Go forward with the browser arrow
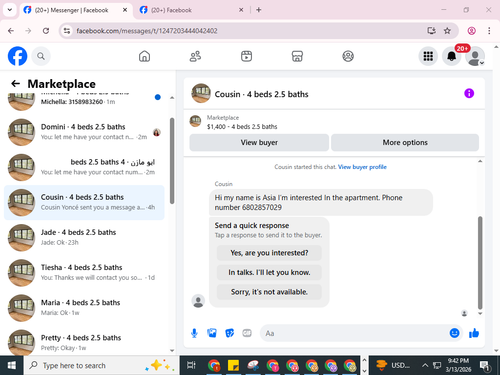 [x=28, y=31]
